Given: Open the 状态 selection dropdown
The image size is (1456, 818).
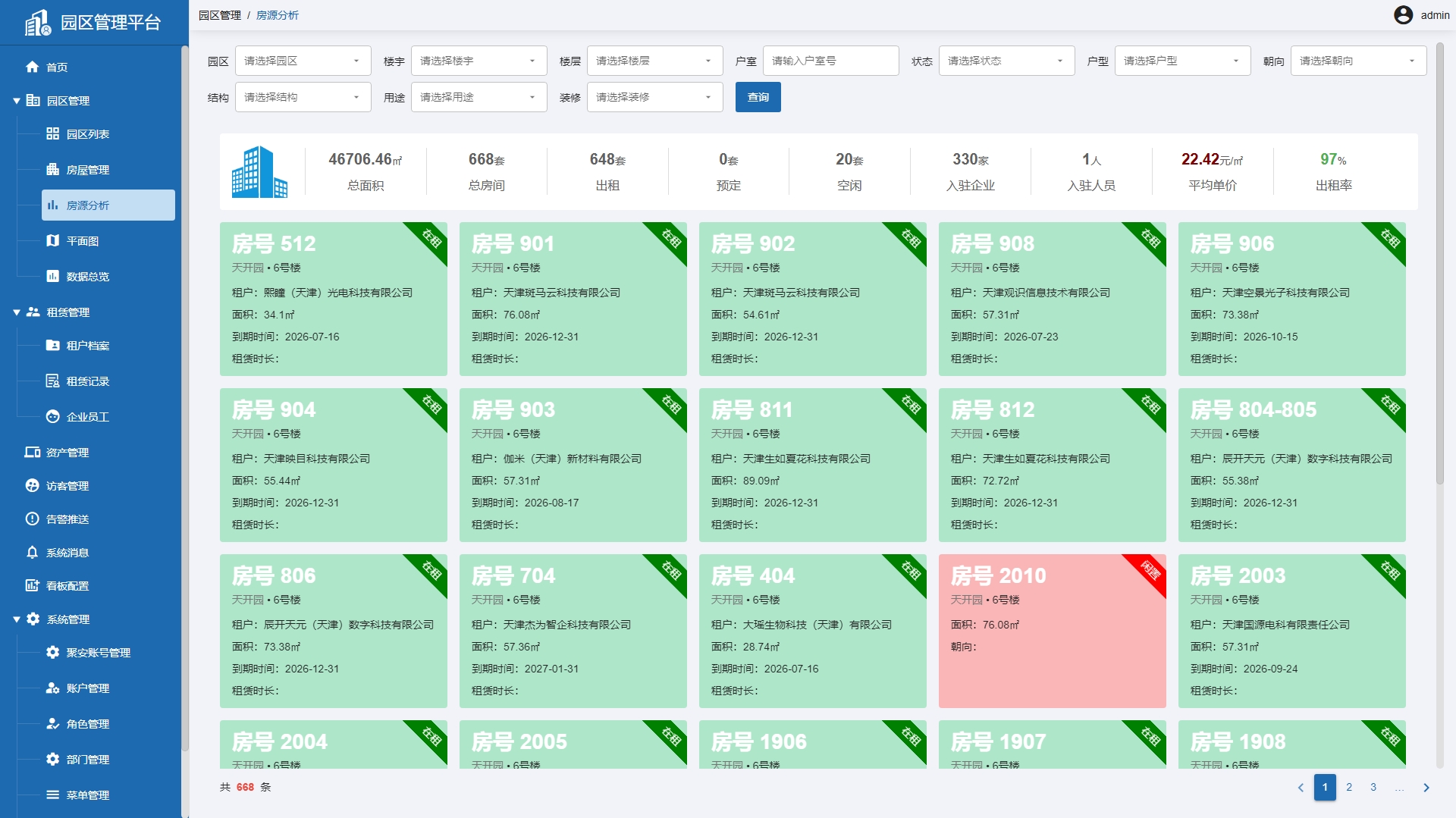Looking at the screenshot, I should [x=1006, y=61].
